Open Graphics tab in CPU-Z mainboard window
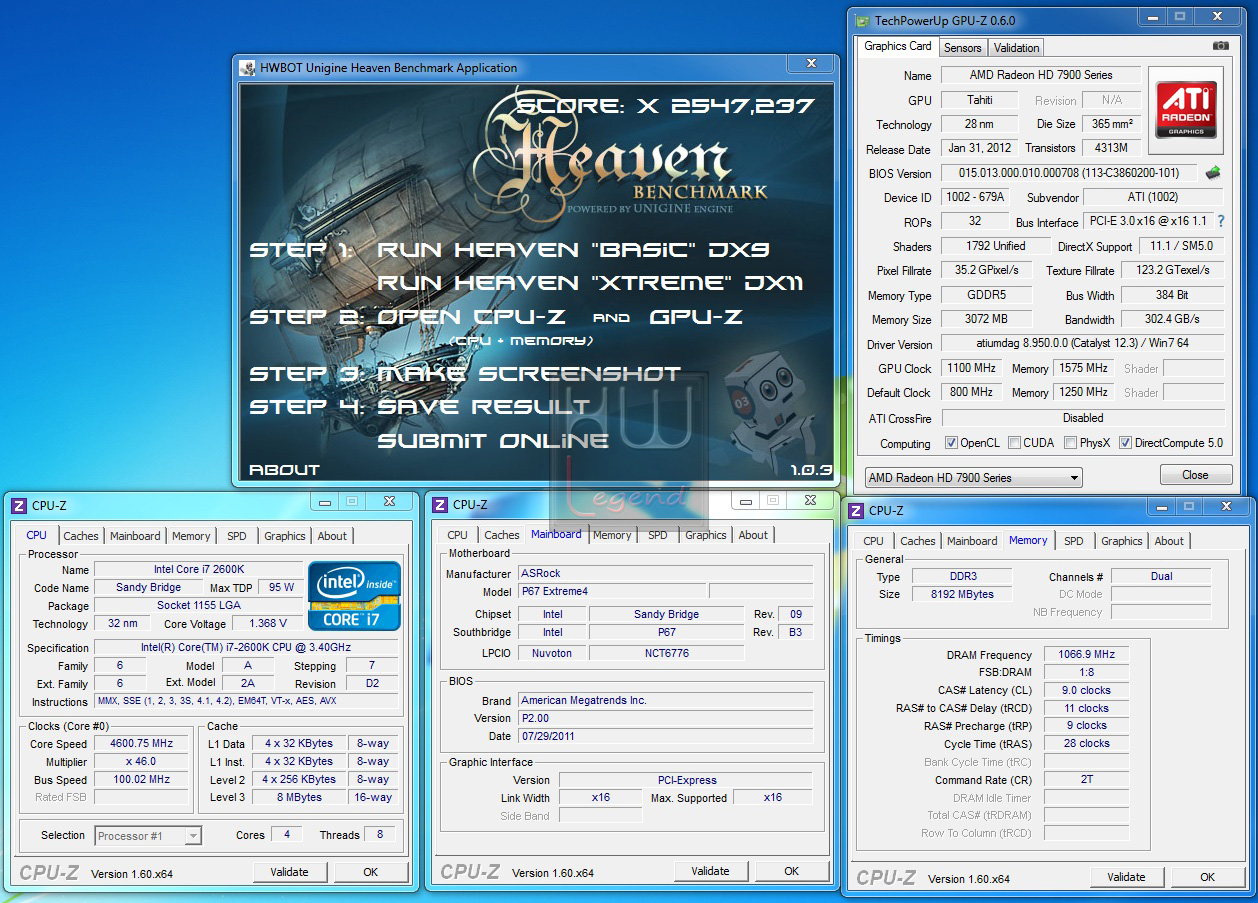1258x903 pixels. [x=706, y=535]
